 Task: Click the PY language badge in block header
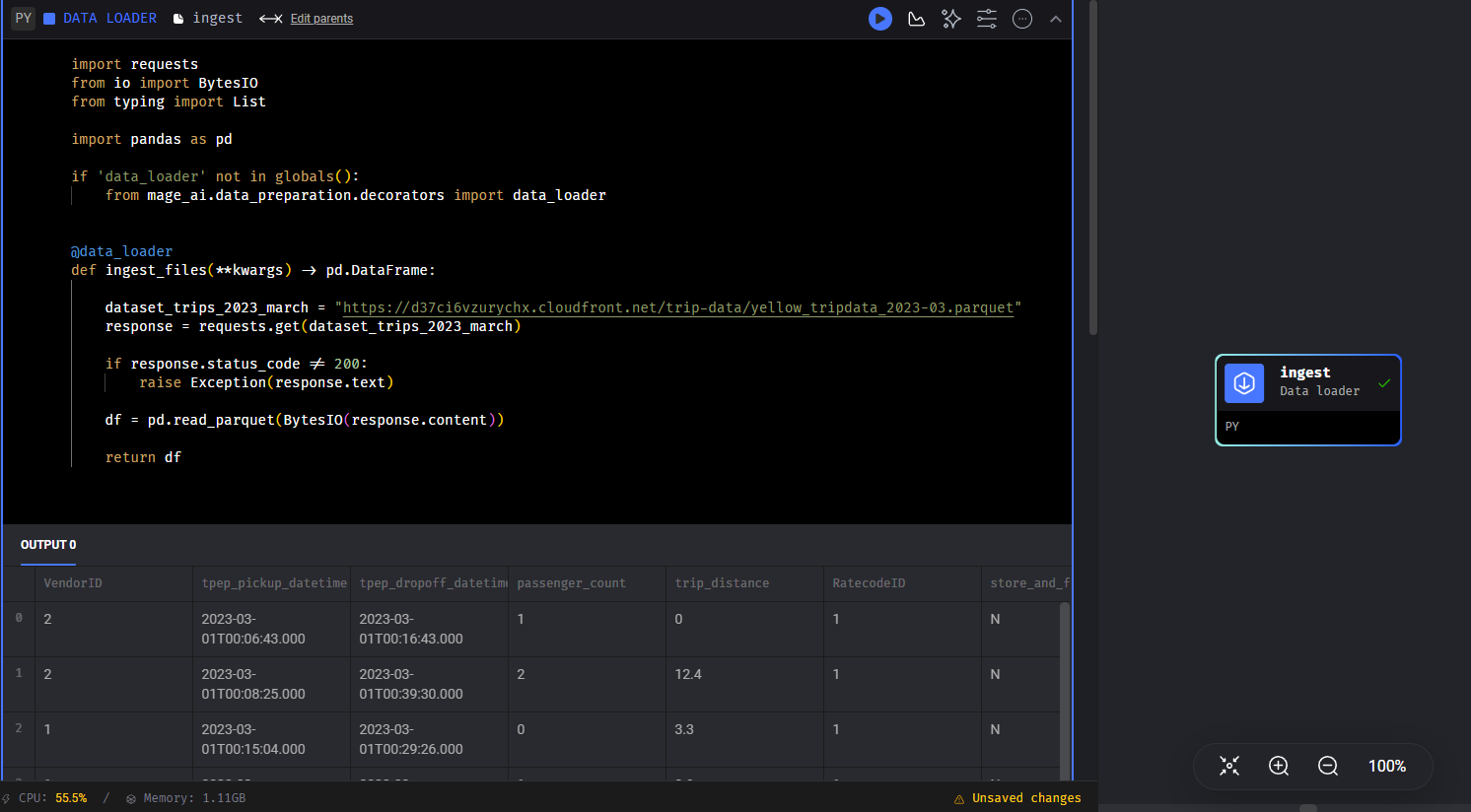tap(24, 18)
